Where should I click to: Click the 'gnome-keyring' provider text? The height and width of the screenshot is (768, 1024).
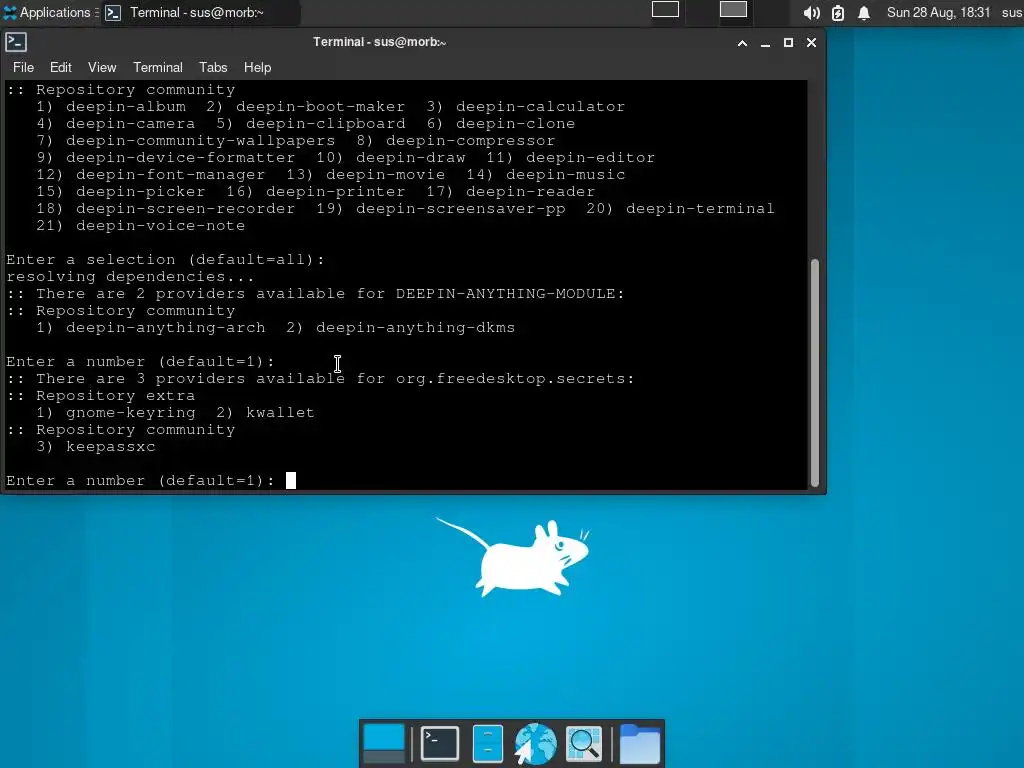[131, 413]
